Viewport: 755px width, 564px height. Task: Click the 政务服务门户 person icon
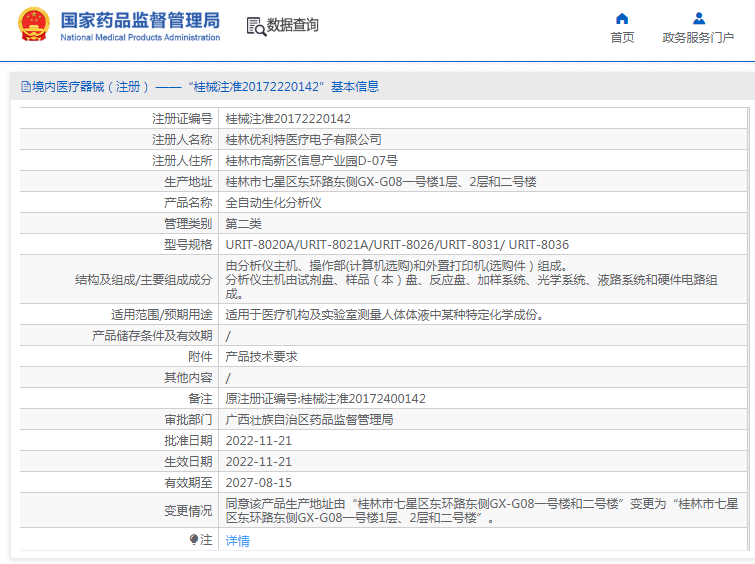(699, 19)
